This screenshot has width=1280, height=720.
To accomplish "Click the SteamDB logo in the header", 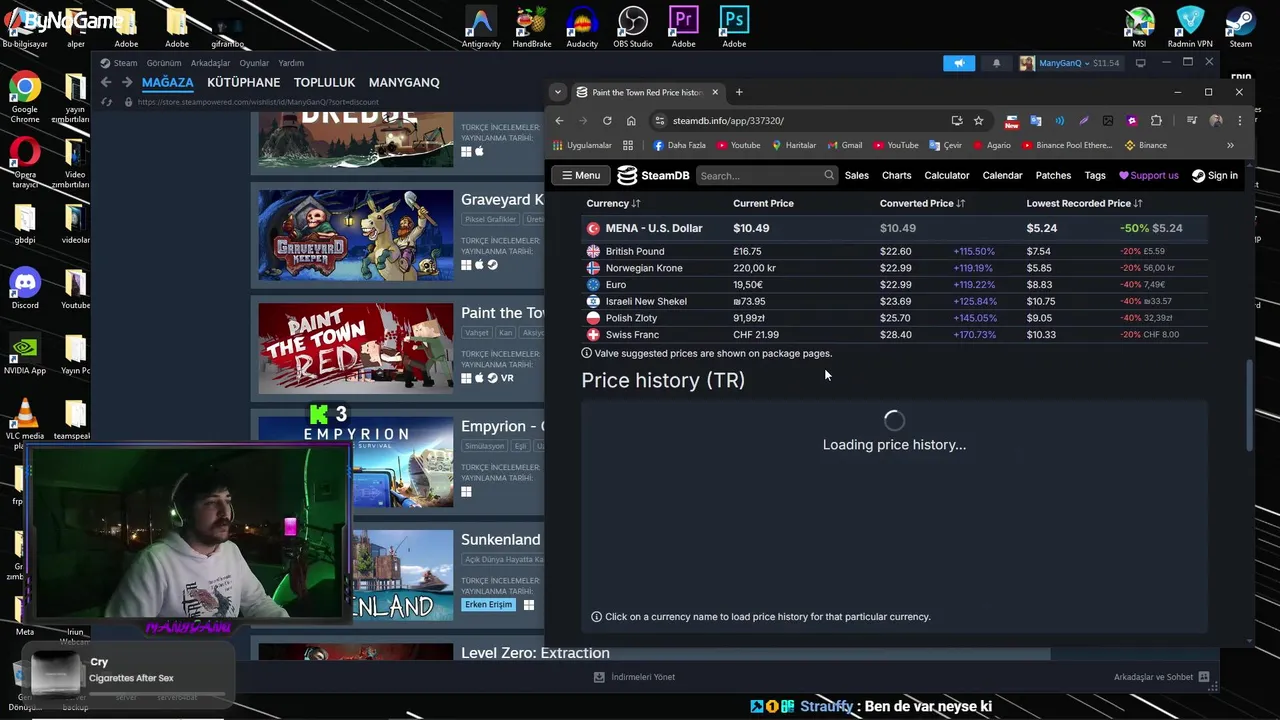I will tap(653, 175).
